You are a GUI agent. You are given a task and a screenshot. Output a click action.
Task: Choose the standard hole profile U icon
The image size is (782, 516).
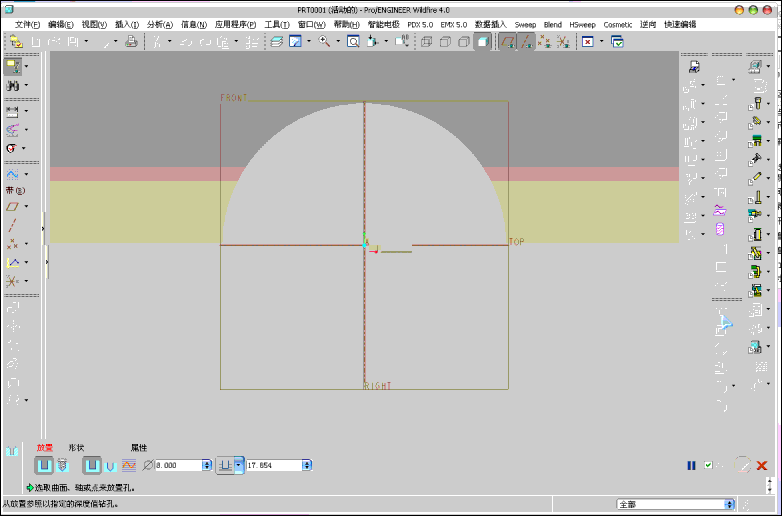point(110,466)
